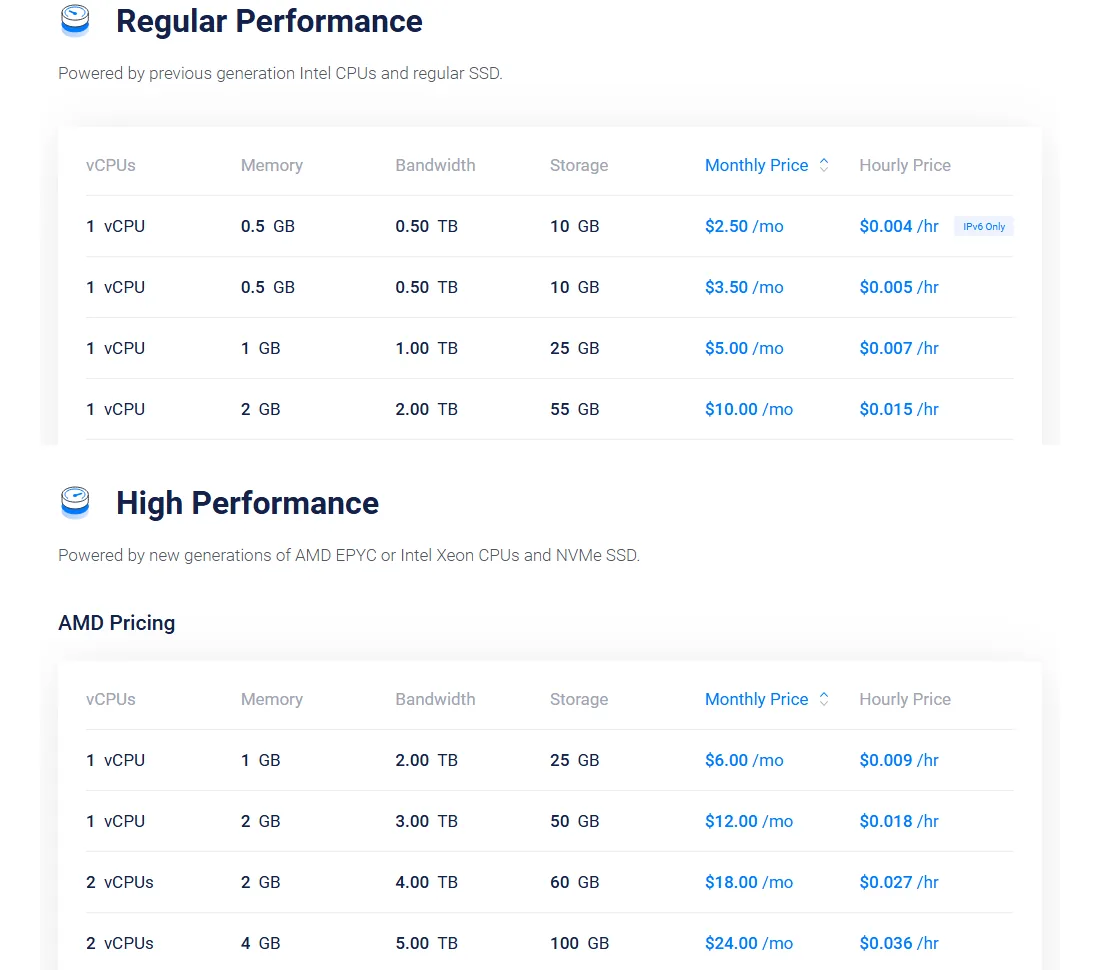Select the $2.50 /mo plan price
Screen dimensions: 1100x970
click(x=744, y=226)
